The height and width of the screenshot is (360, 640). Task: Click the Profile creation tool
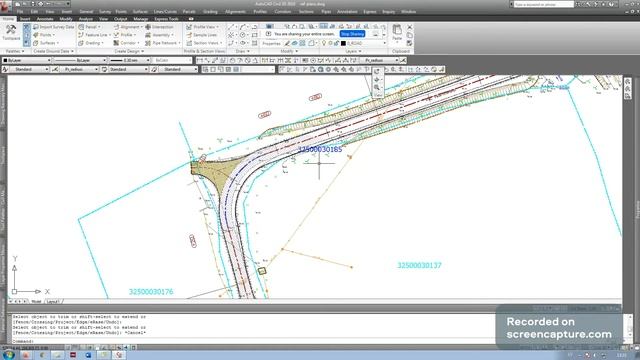125,35
